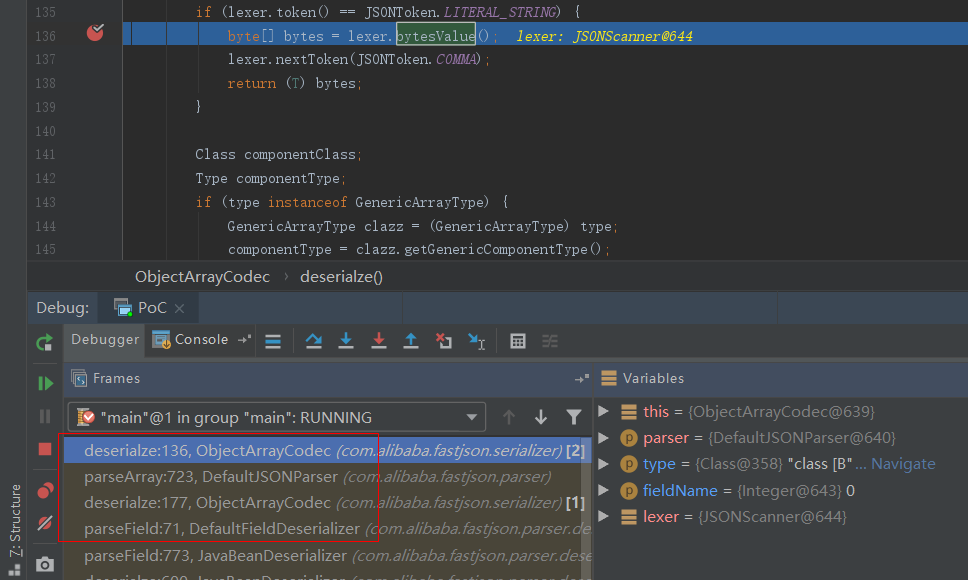This screenshot has width=968, height=580.
Task: Click the red Force Step Into icon
Action: pos(378,341)
